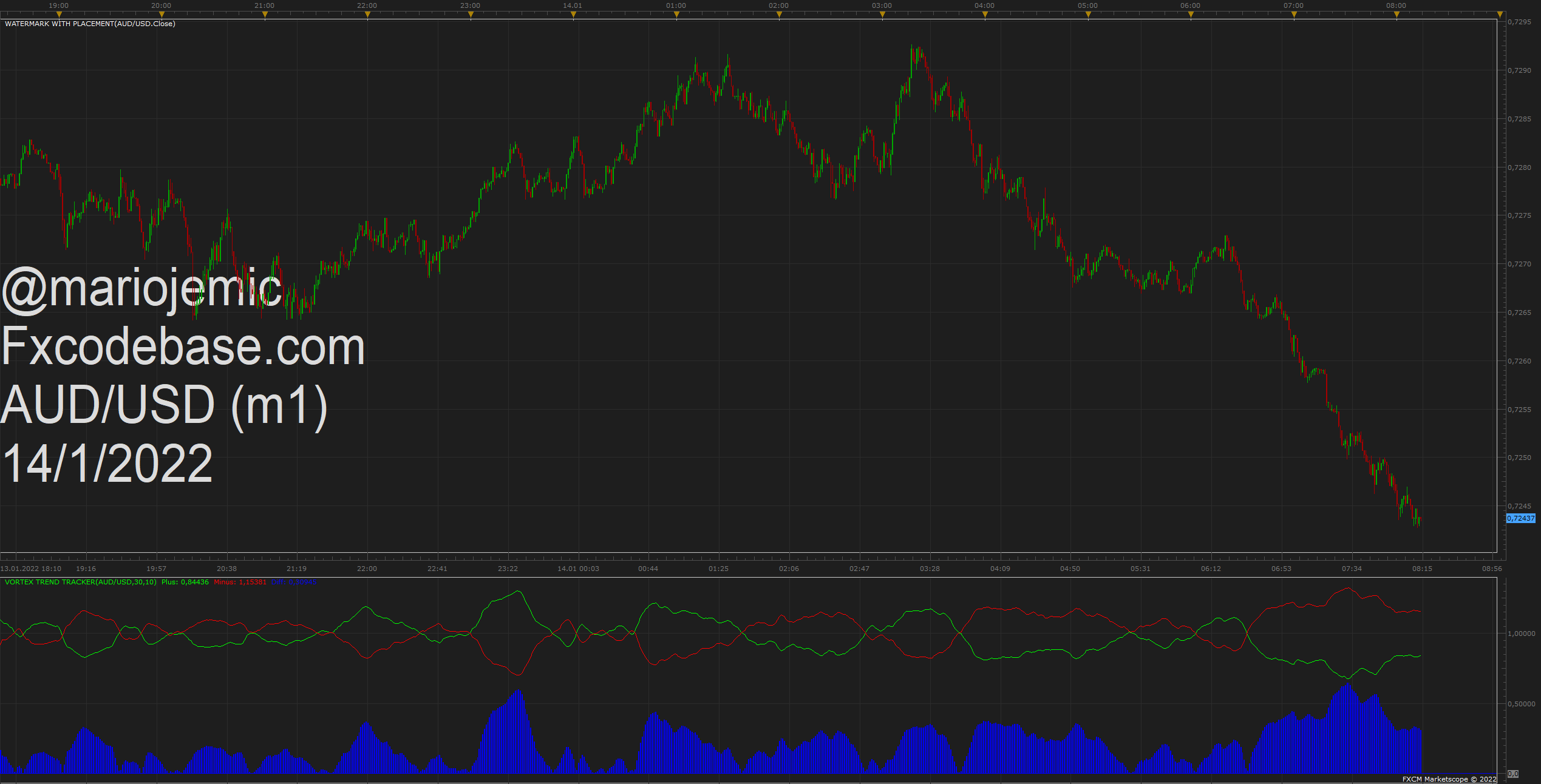The width and height of the screenshot is (1541, 784).
Task: Click the 14.01 00:03 time axis label
Action: [x=579, y=569]
